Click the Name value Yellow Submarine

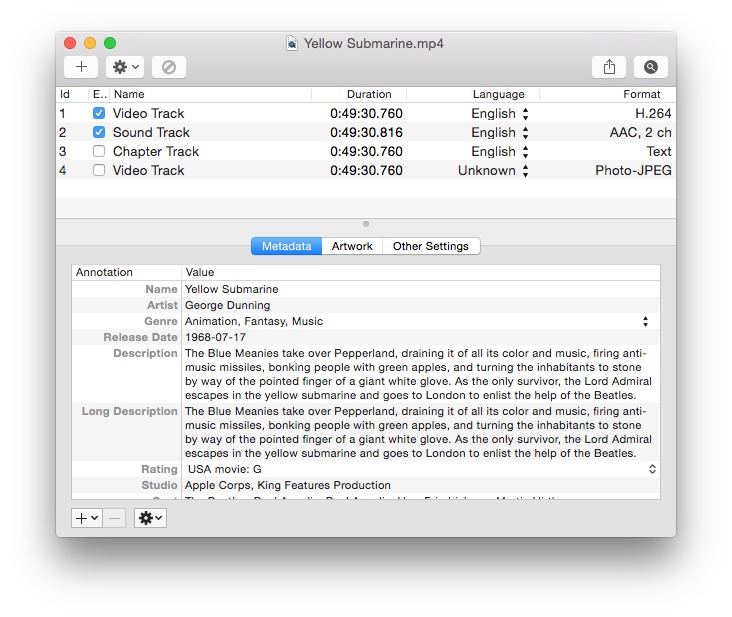232,289
